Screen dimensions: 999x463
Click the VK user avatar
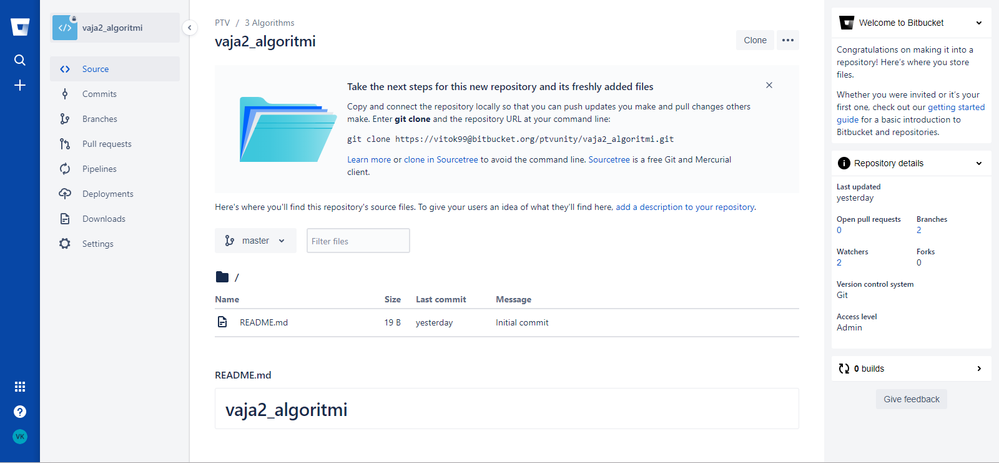20,437
